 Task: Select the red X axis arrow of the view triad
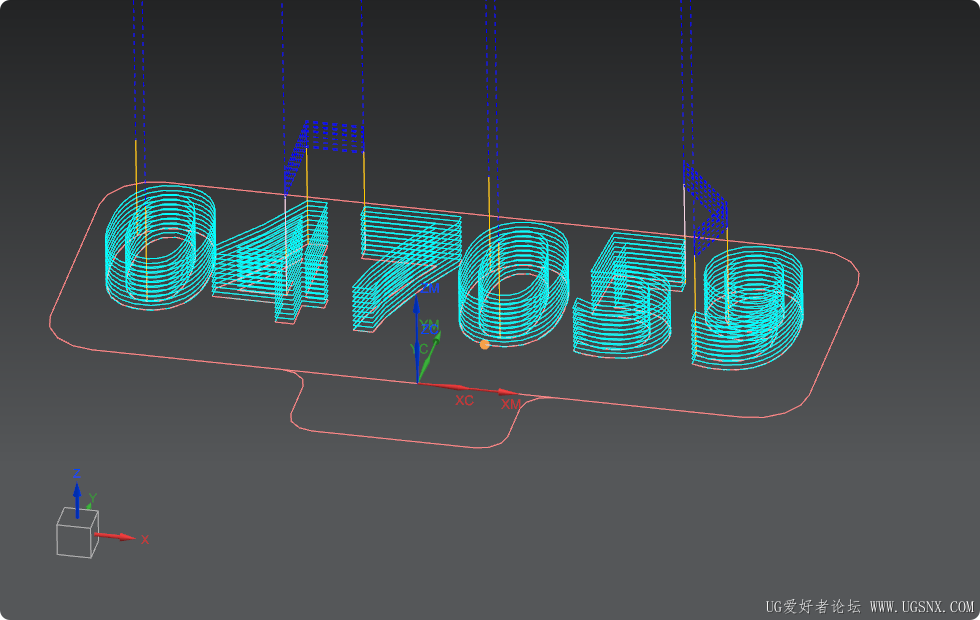pos(116,536)
